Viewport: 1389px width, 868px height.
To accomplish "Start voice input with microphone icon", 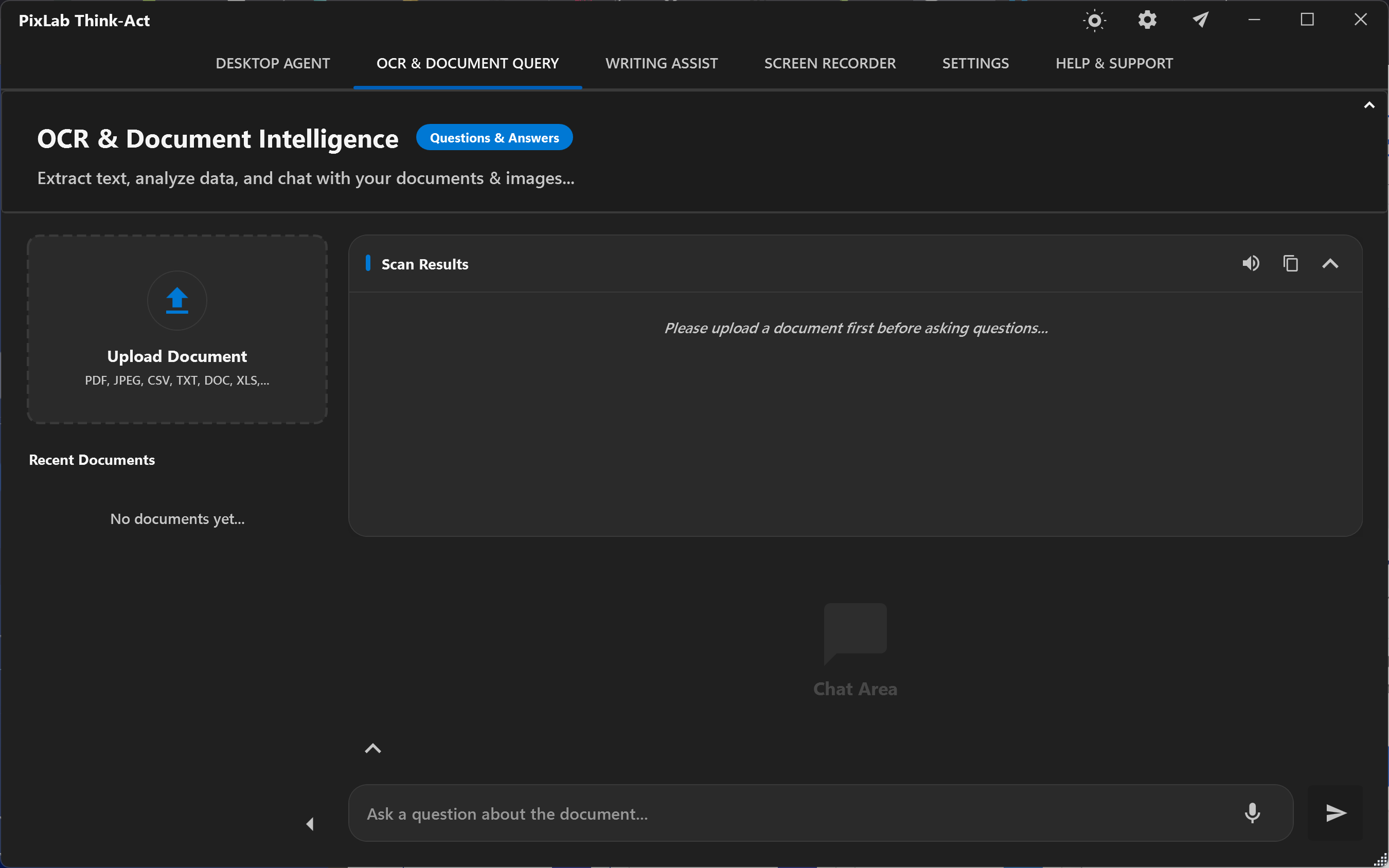I will (1252, 813).
